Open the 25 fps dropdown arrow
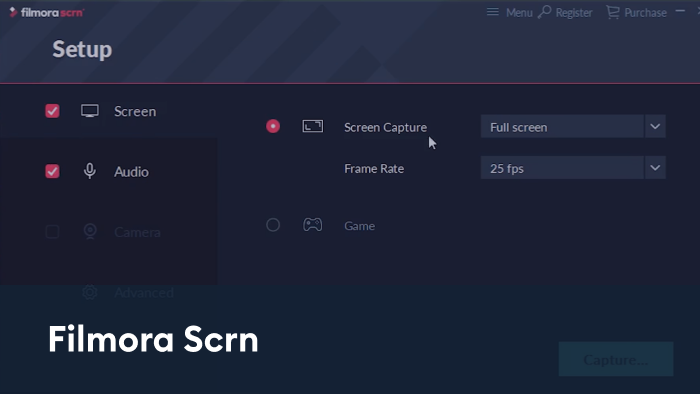Image resolution: width=700 pixels, height=394 pixels. (655, 167)
